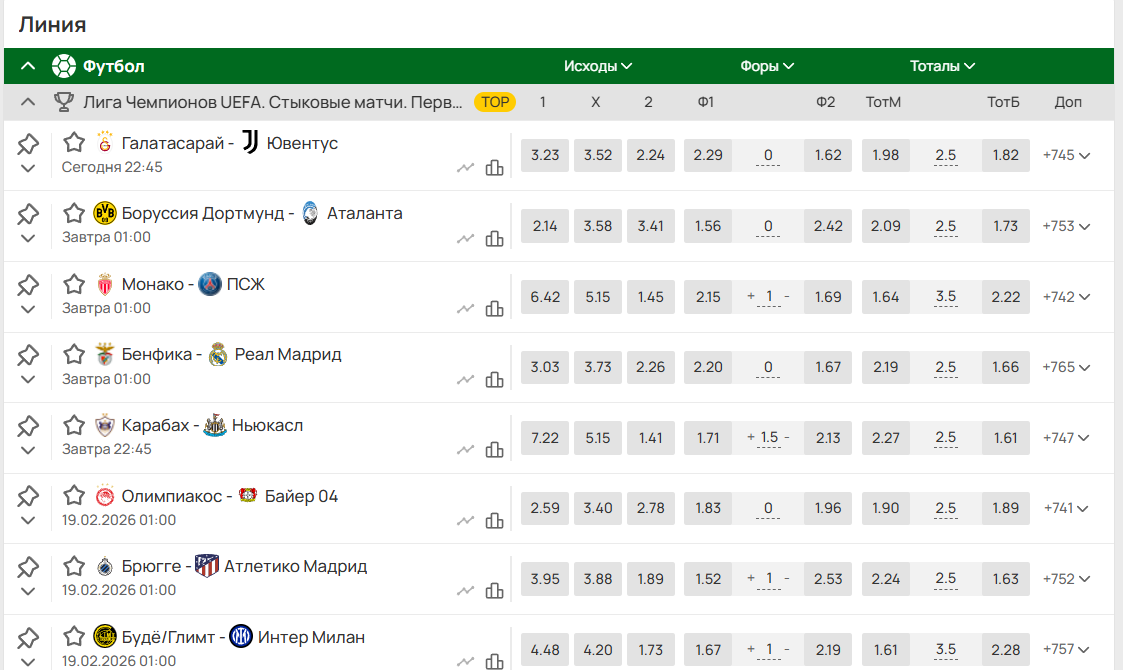Pin the Olympiacos – Bayer 04 match
The height and width of the screenshot is (670, 1123).
pyautogui.click(x=28, y=496)
